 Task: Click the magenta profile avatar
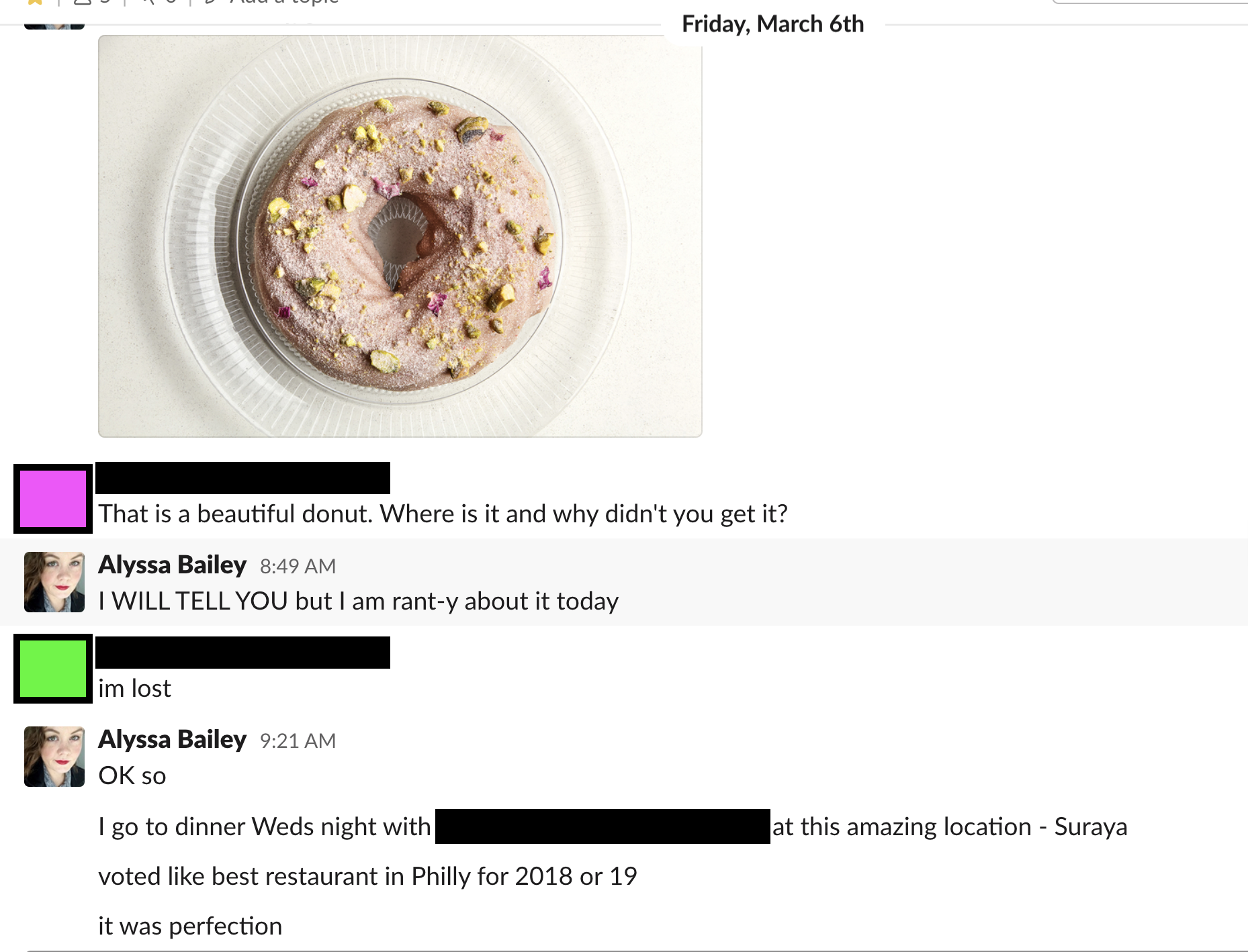coord(53,499)
